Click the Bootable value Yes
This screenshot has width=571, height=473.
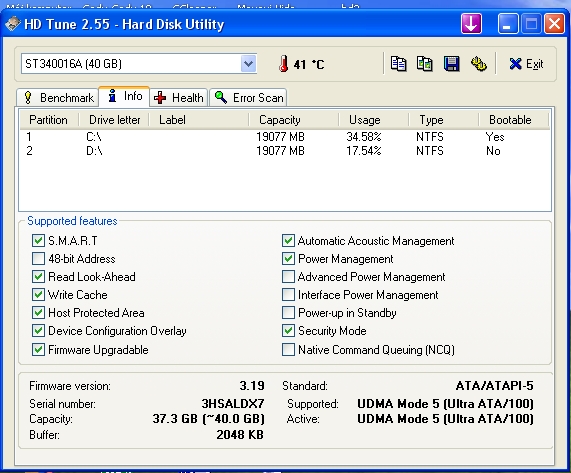pos(495,137)
